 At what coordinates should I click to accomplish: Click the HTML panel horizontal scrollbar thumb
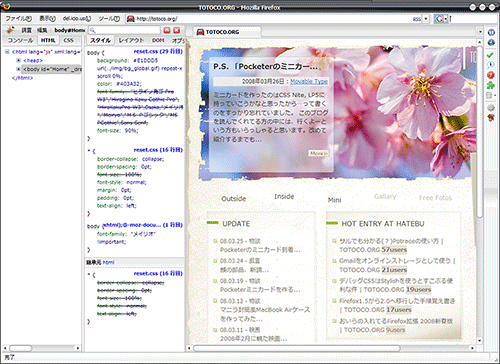[20, 348]
